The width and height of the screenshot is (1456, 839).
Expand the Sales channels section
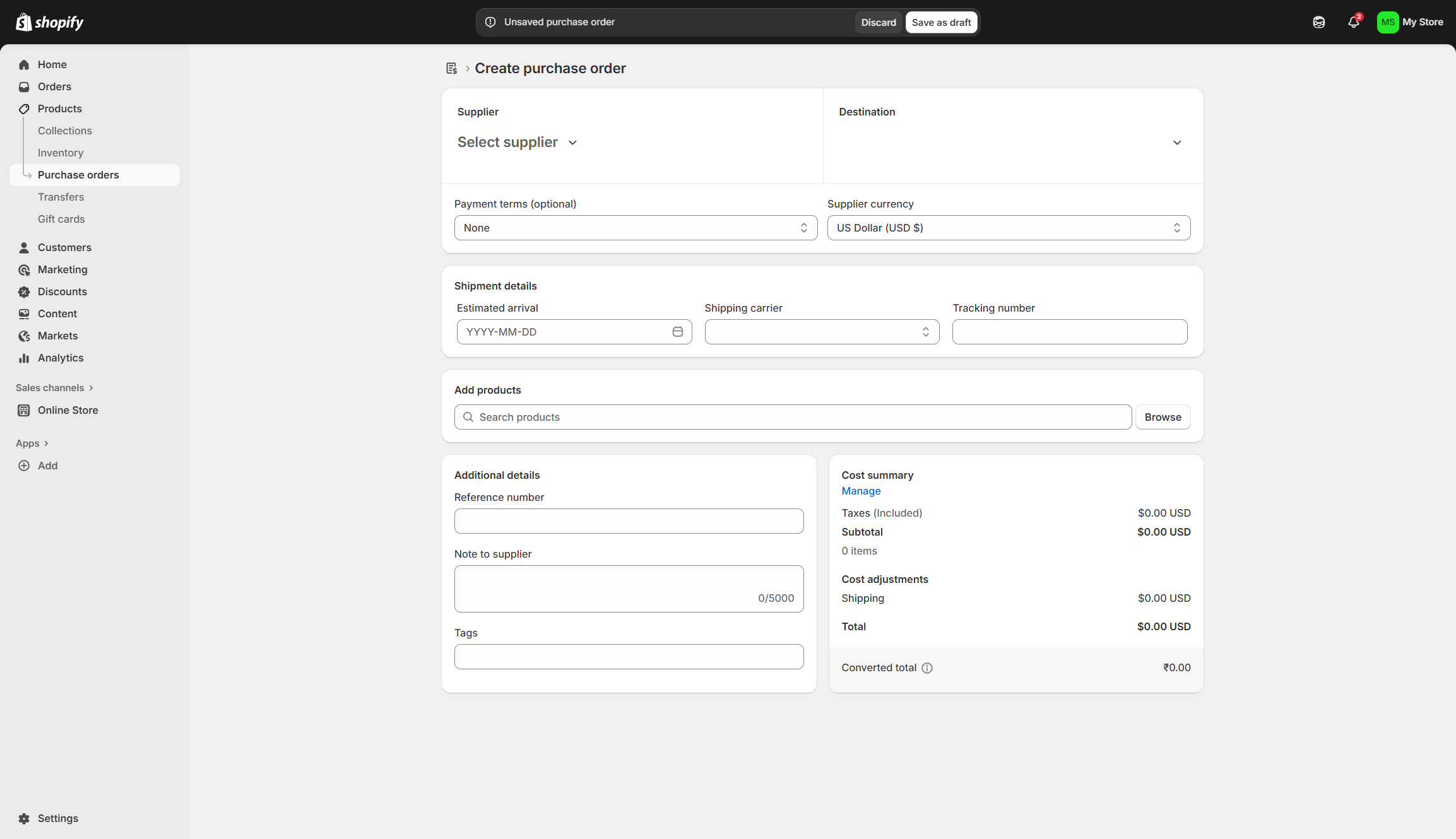tap(54, 387)
